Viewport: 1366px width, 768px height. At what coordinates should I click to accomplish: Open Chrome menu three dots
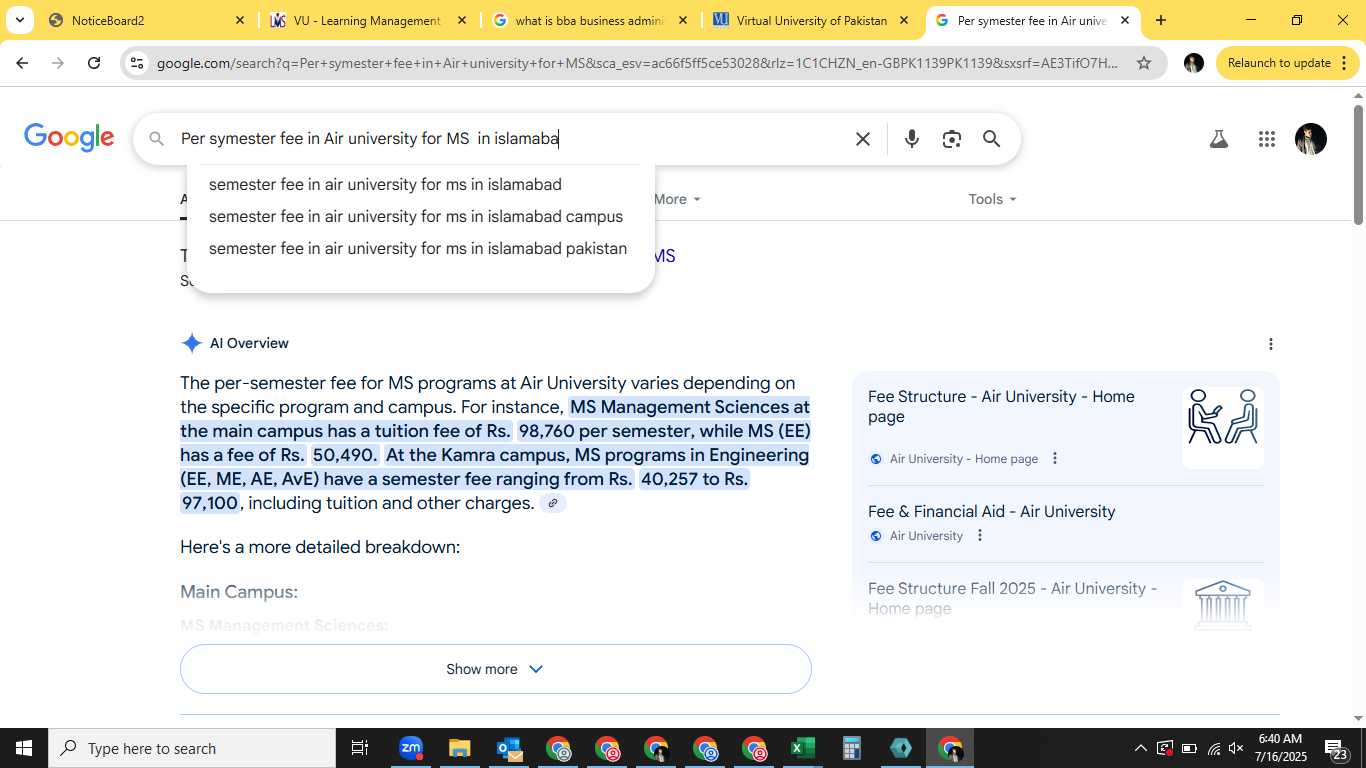[x=1342, y=63]
